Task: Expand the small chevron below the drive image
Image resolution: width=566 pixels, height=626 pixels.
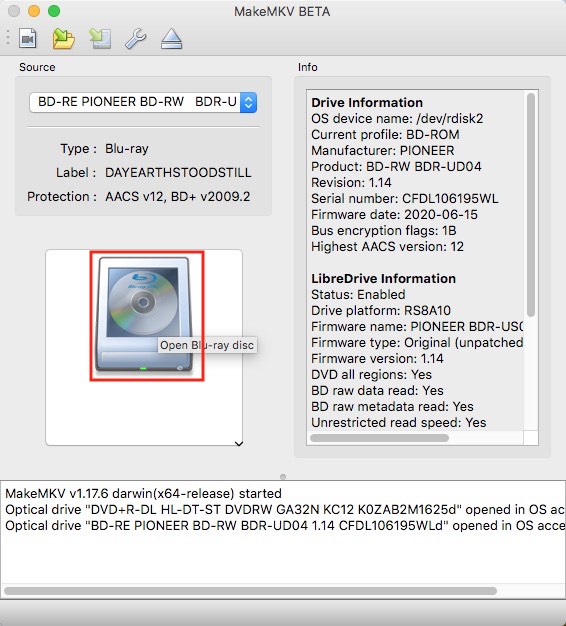Action: click(239, 444)
